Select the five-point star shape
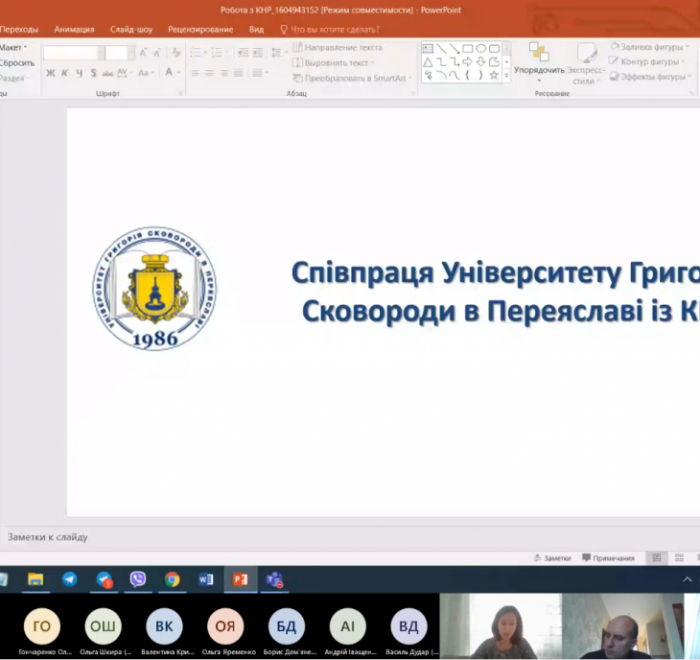700x660 pixels. tap(494, 75)
